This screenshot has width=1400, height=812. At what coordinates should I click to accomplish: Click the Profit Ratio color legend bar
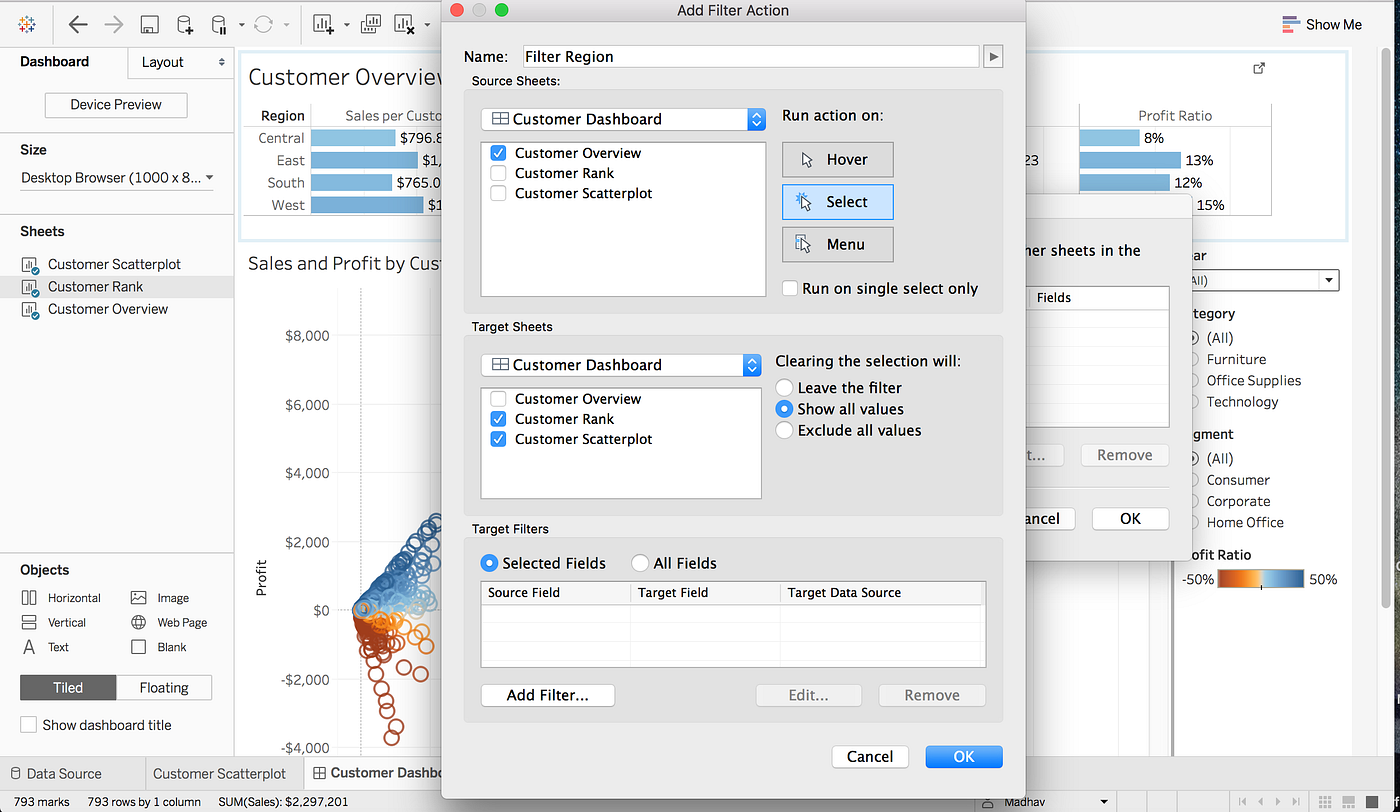1261,579
